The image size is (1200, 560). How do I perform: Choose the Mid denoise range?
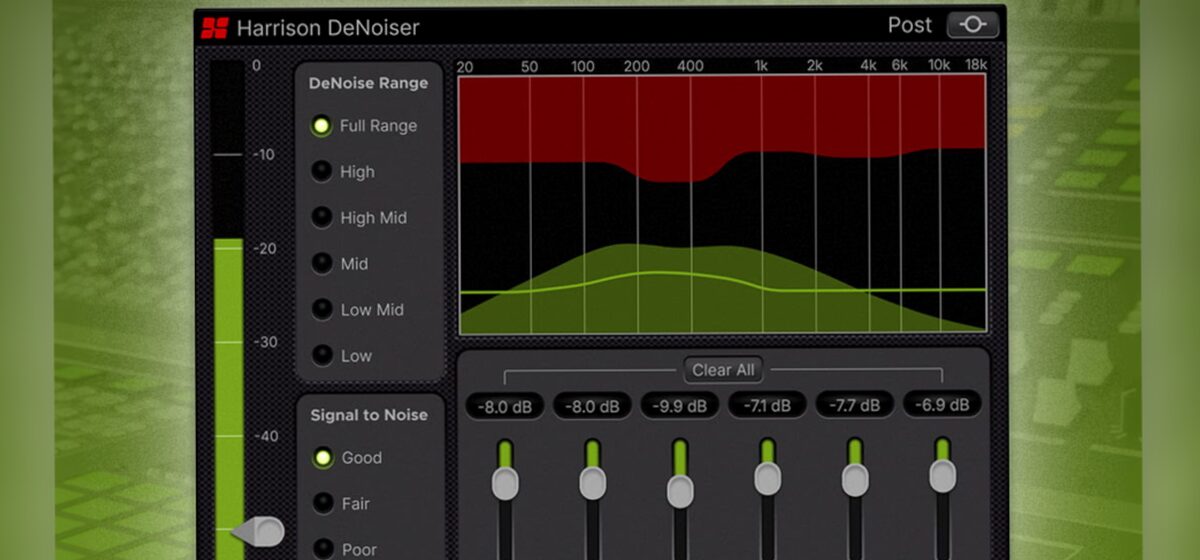(x=341, y=264)
